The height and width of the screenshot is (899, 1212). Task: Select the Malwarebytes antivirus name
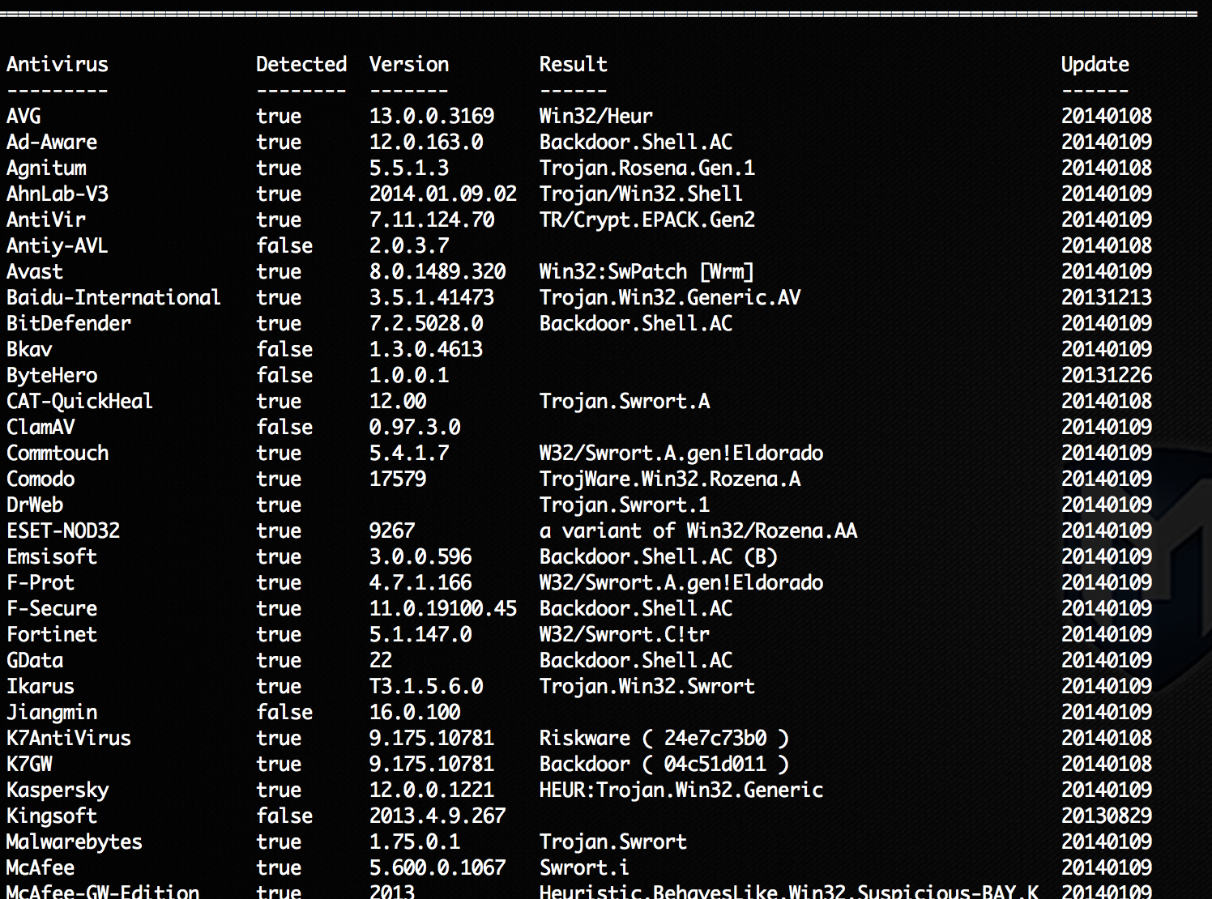click(74, 842)
